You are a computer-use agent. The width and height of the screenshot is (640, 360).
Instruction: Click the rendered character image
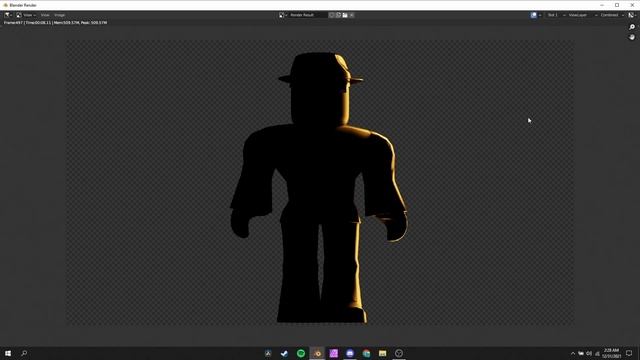tap(320, 188)
